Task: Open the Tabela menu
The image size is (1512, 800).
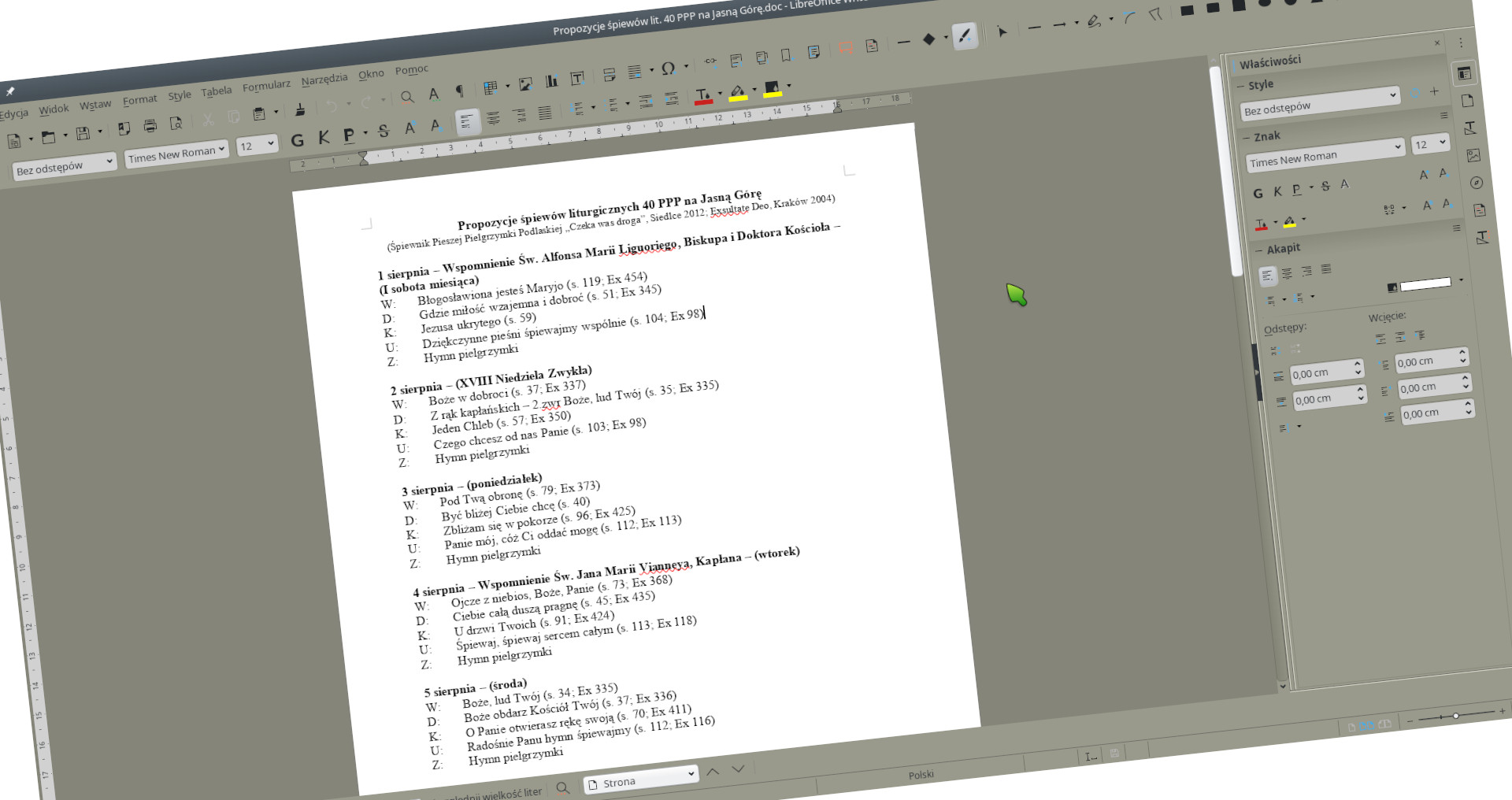Action: pos(216,91)
